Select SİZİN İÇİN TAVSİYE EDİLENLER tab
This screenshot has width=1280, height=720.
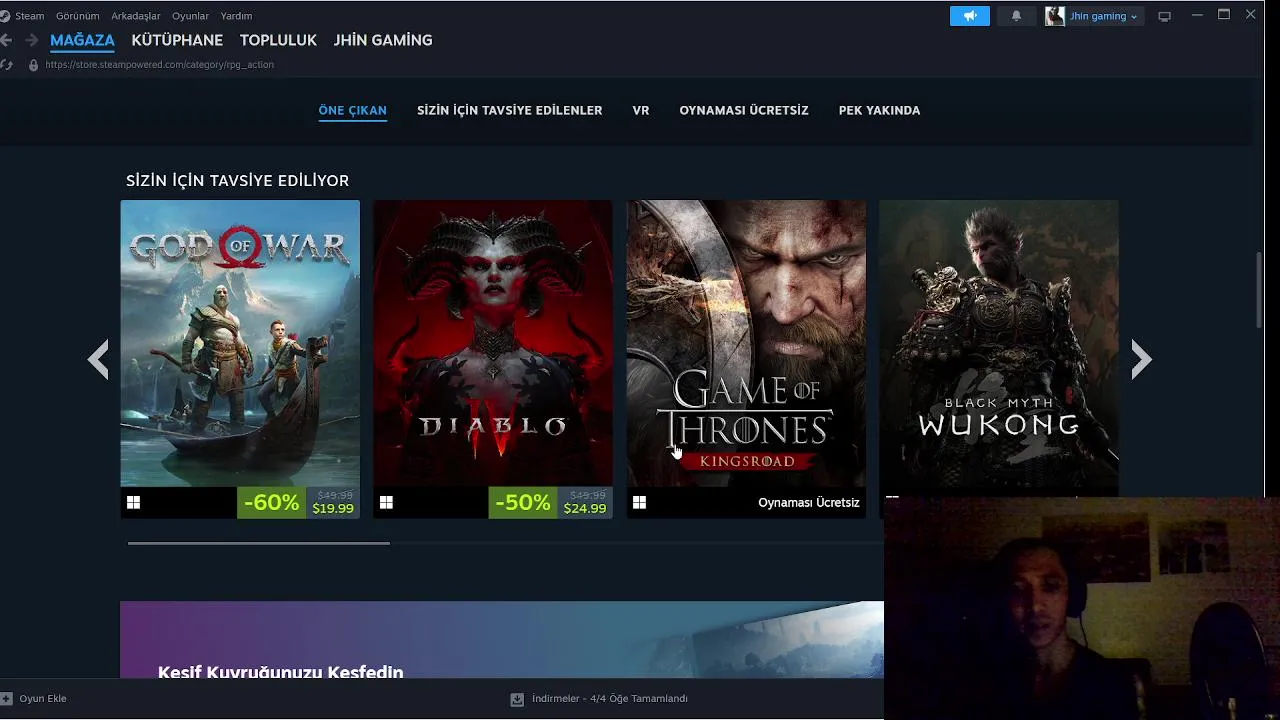coord(509,110)
